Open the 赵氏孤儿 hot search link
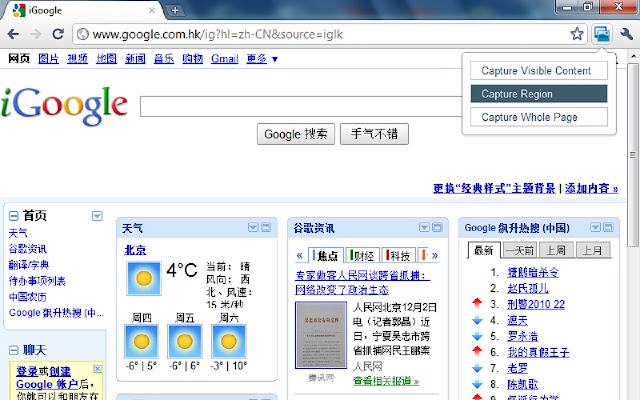 528,289
